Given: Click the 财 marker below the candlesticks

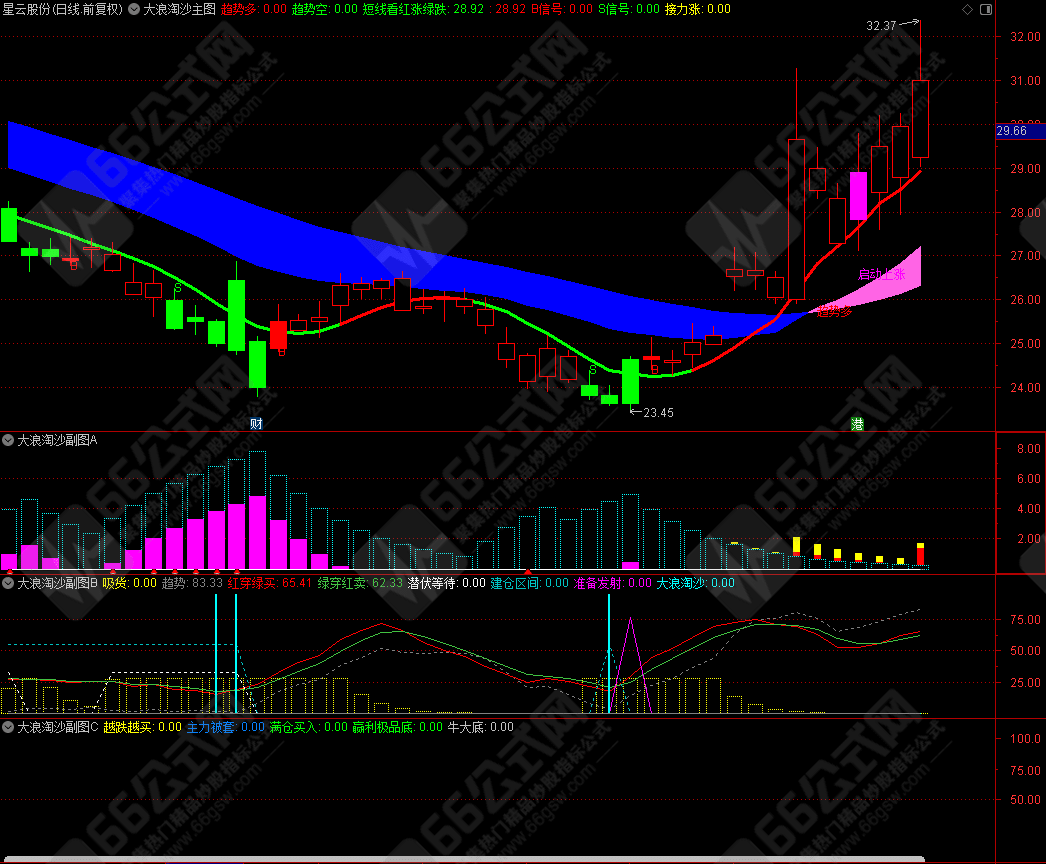Looking at the screenshot, I should point(256,424).
